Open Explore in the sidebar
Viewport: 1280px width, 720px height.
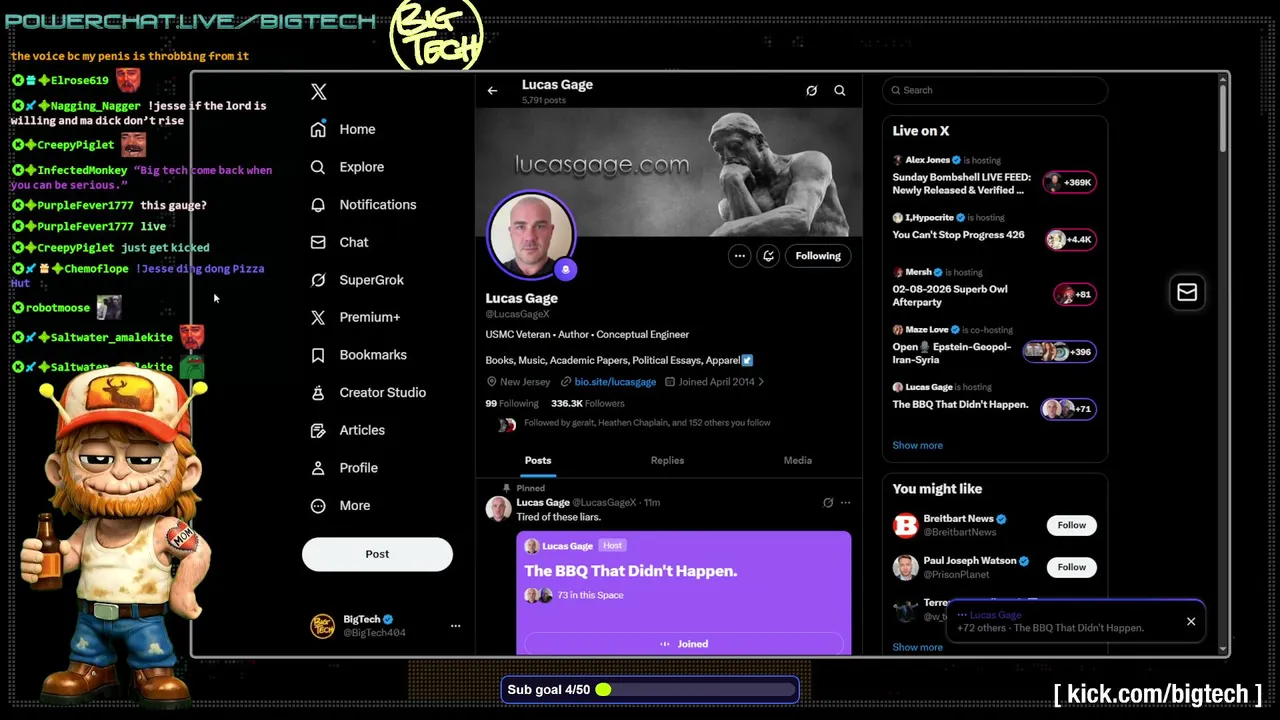point(347,167)
